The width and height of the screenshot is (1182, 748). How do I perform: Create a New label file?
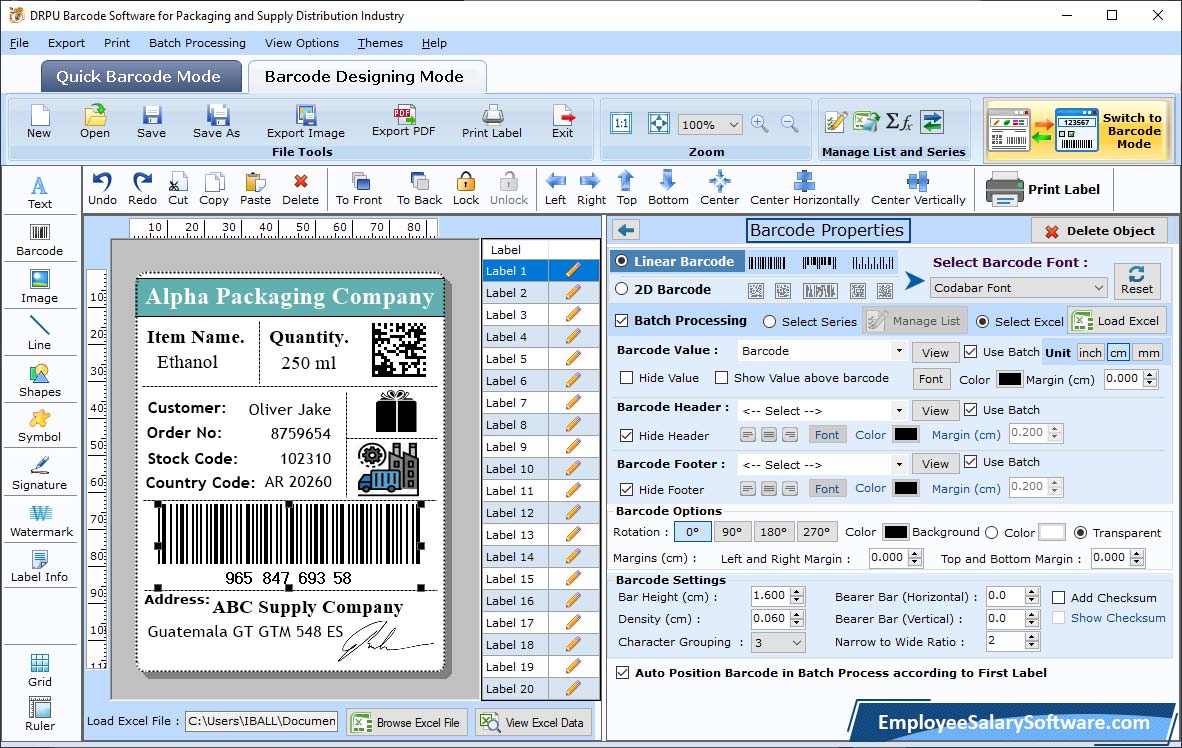pos(39,122)
